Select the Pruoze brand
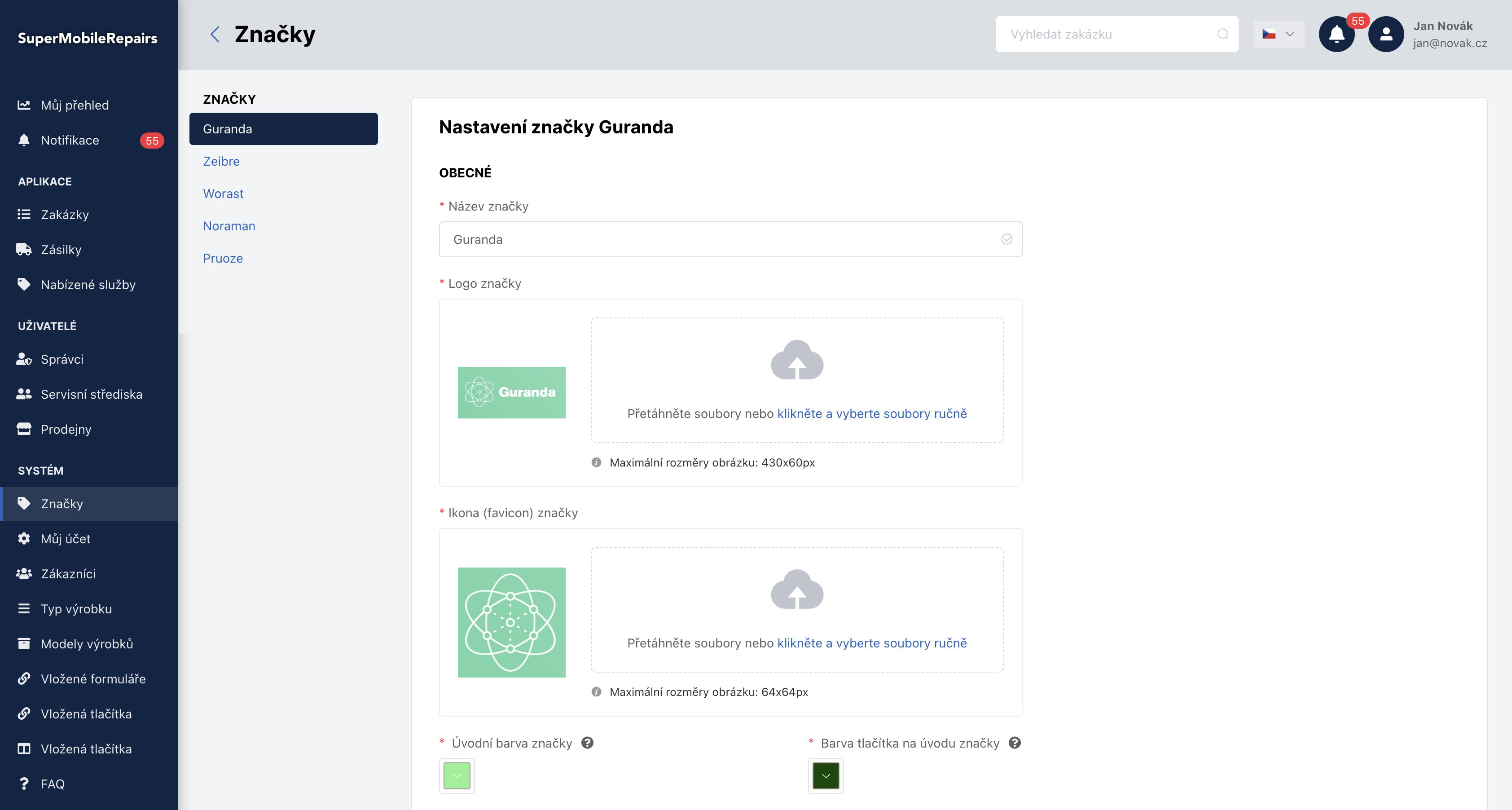The image size is (1512, 810). [x=223, y=258]
